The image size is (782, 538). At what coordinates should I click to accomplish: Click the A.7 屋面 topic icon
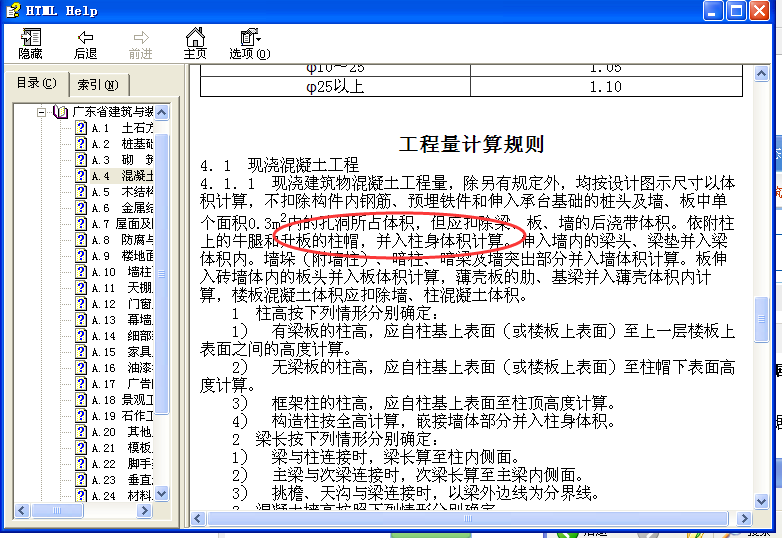[x=81, y=223]
